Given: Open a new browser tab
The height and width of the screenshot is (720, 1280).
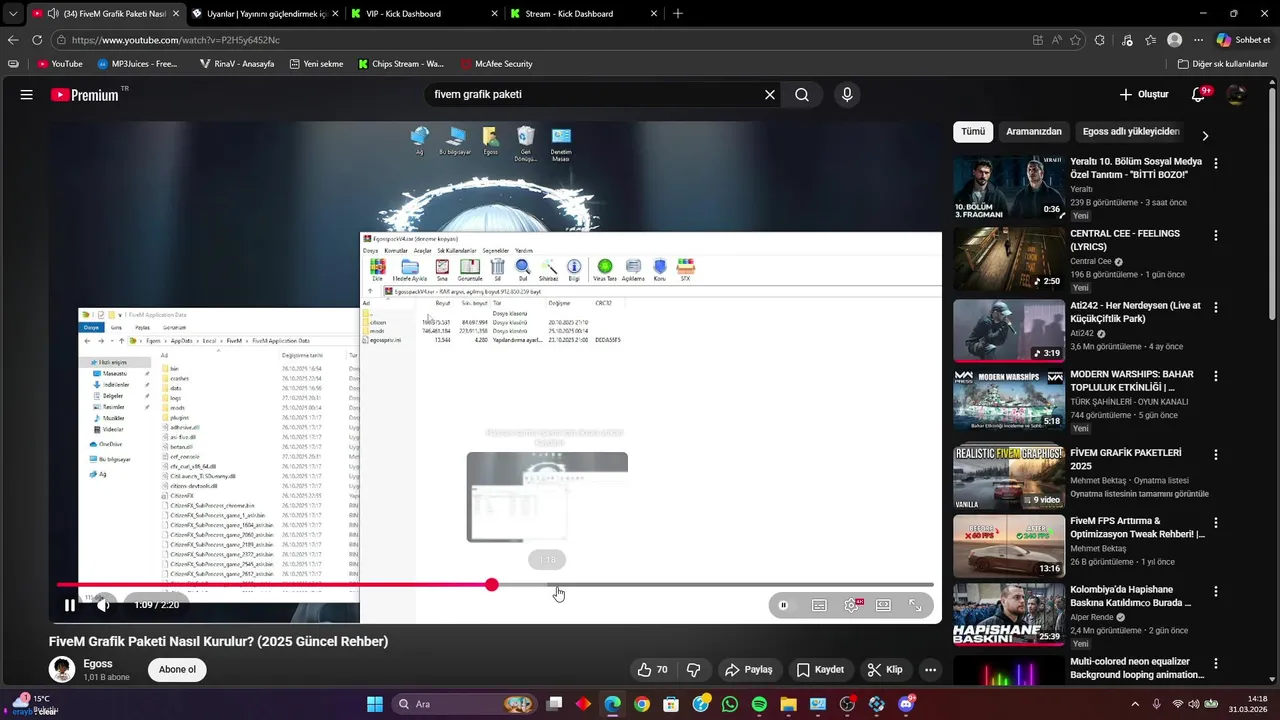Looking at the screenshot, I should pos(678,14).
